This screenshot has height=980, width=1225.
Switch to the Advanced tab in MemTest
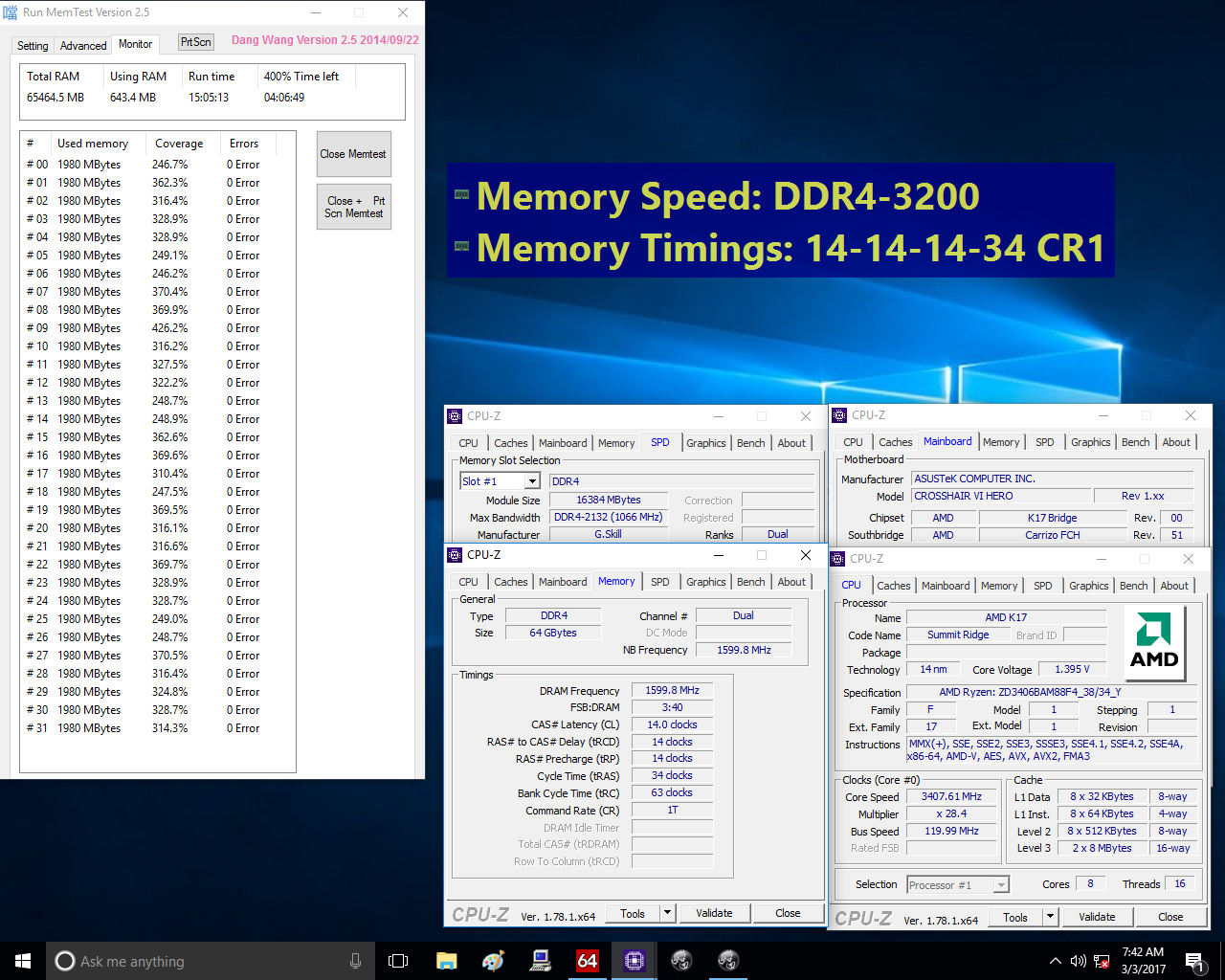coord(83,45)
